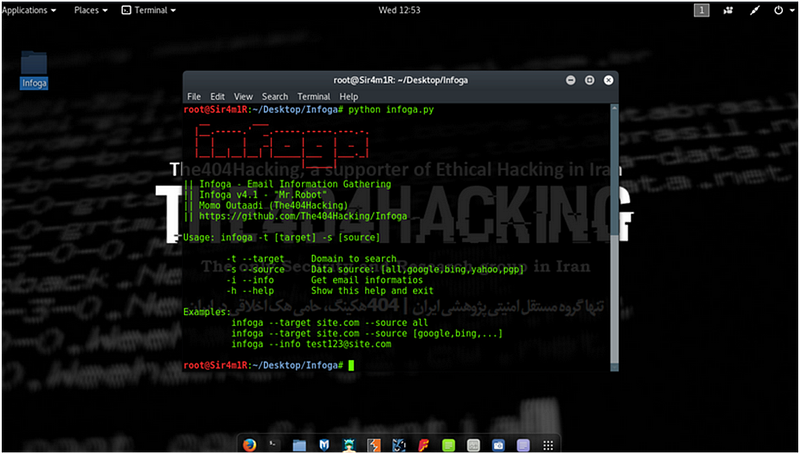Open the Terminal menu in terminal menubar
The height and width of the screenshot is (454, 800).
click(314, 96)
